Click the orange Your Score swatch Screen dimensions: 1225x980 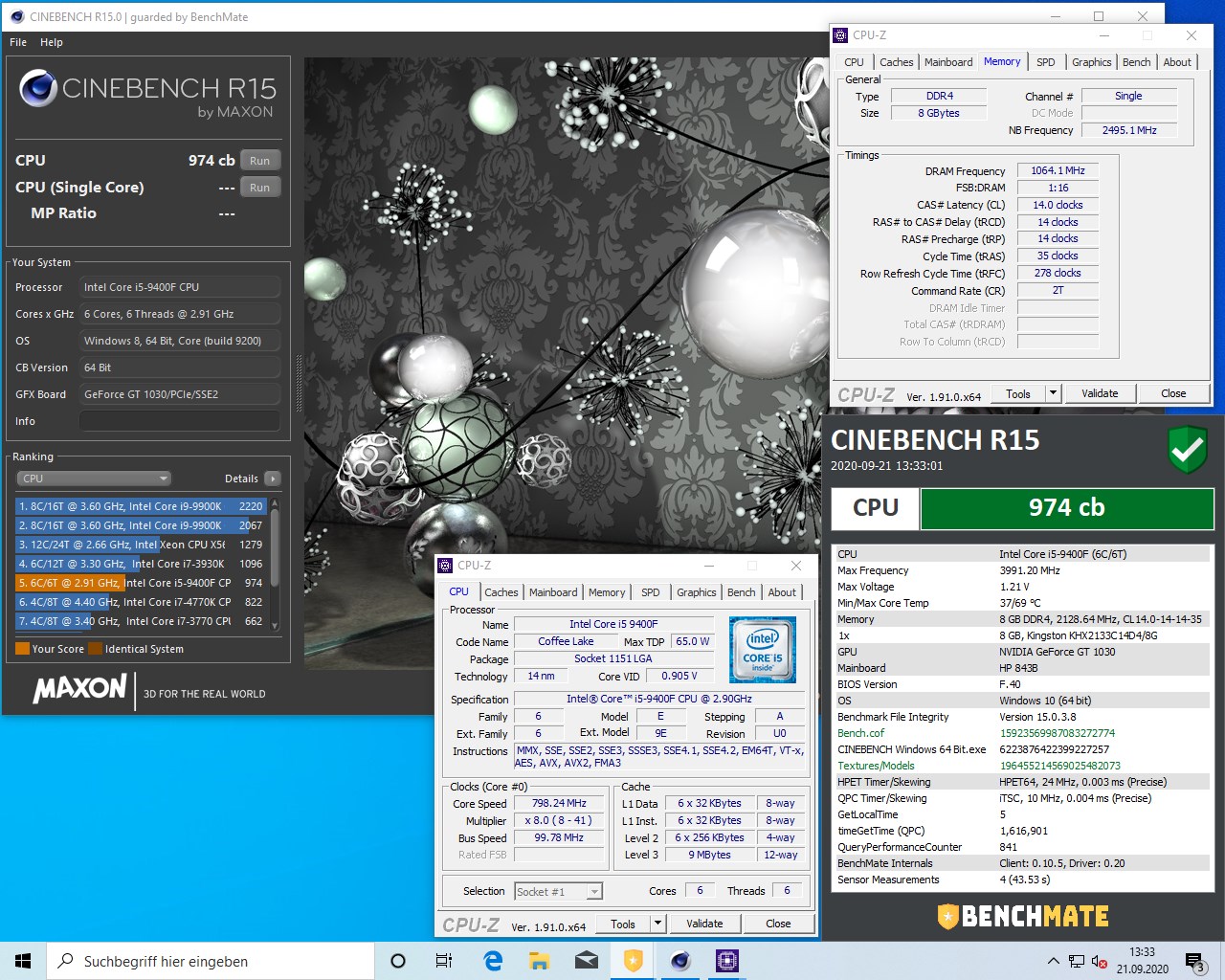tap(22, 649)
